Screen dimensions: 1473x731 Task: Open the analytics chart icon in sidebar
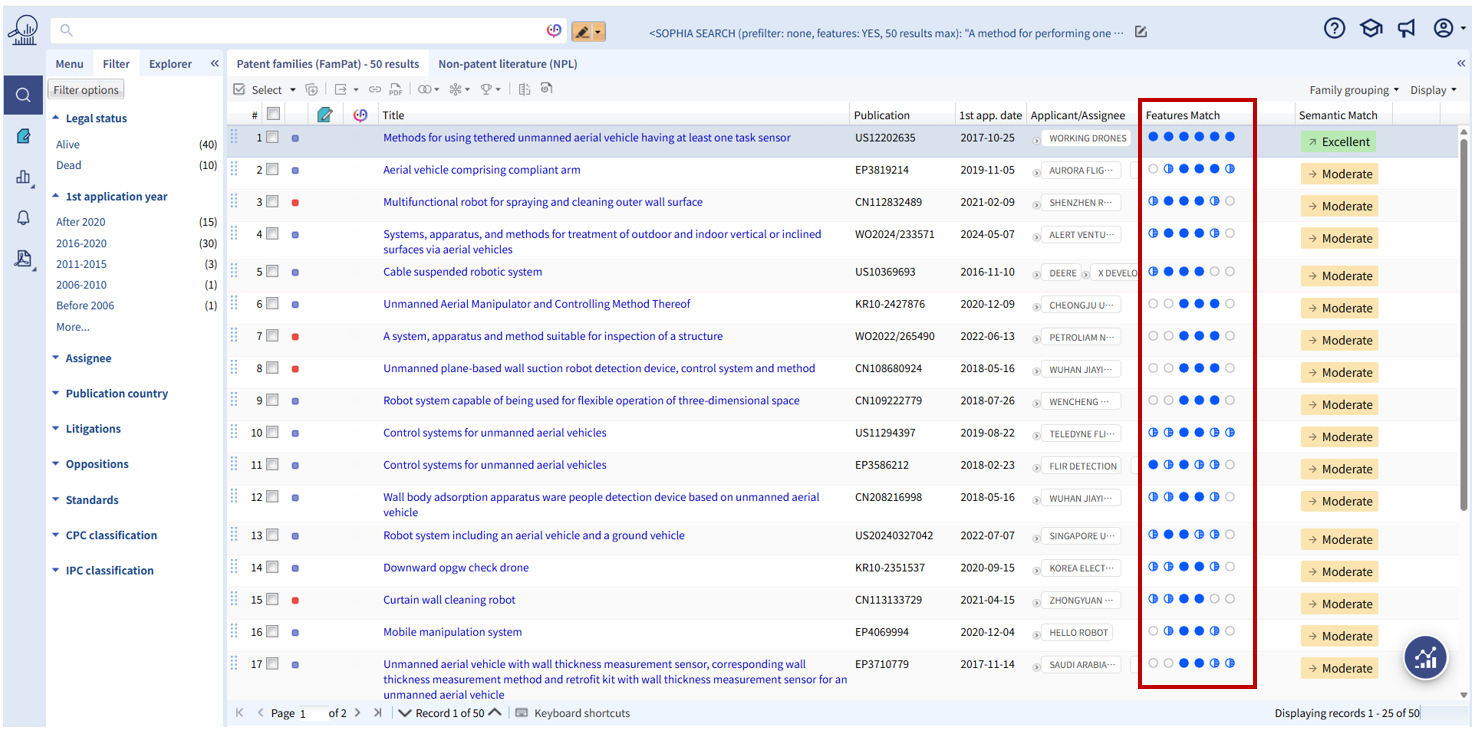point(23,177)
